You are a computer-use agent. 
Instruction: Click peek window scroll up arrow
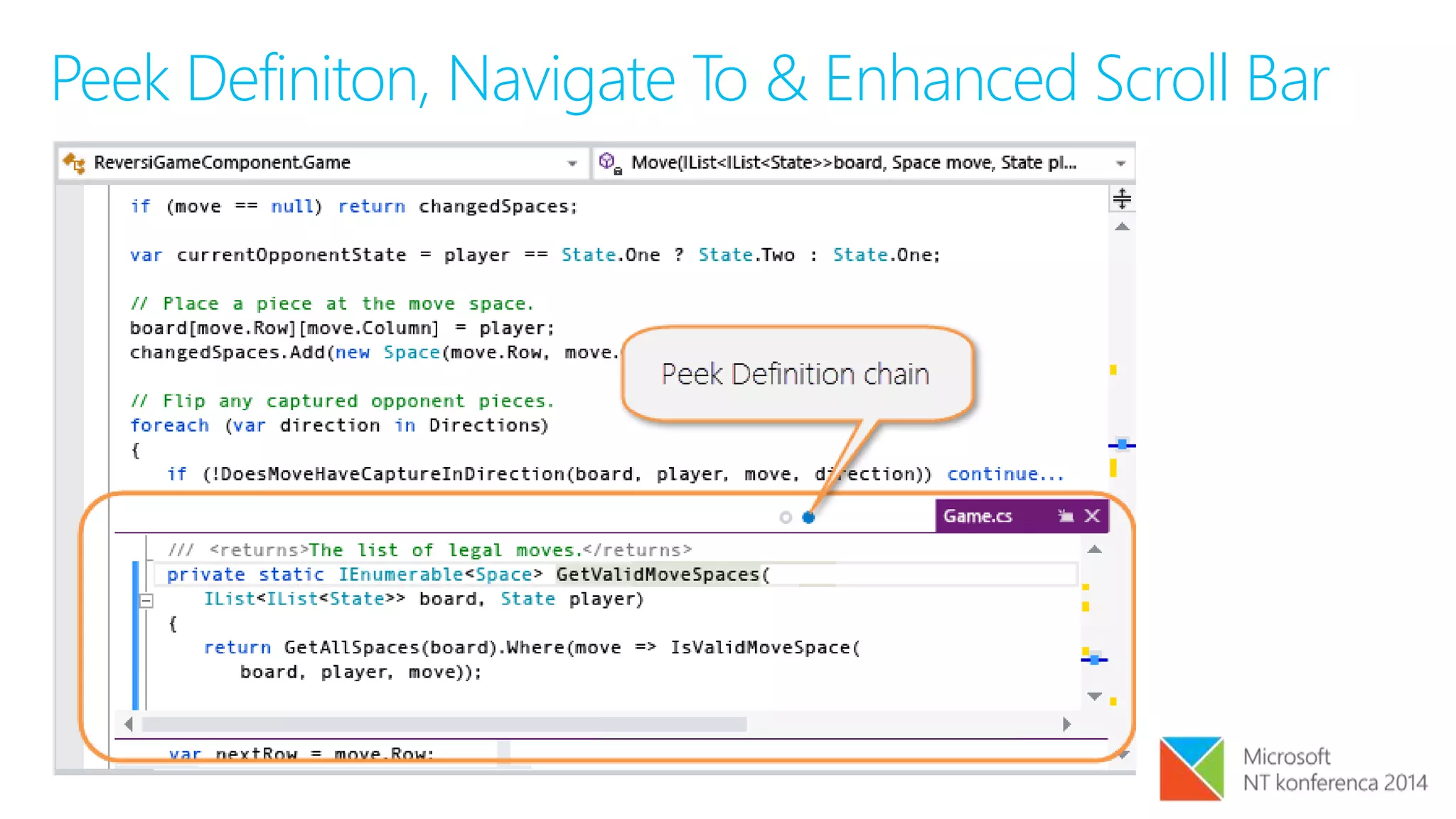[x=1095, y=550]
